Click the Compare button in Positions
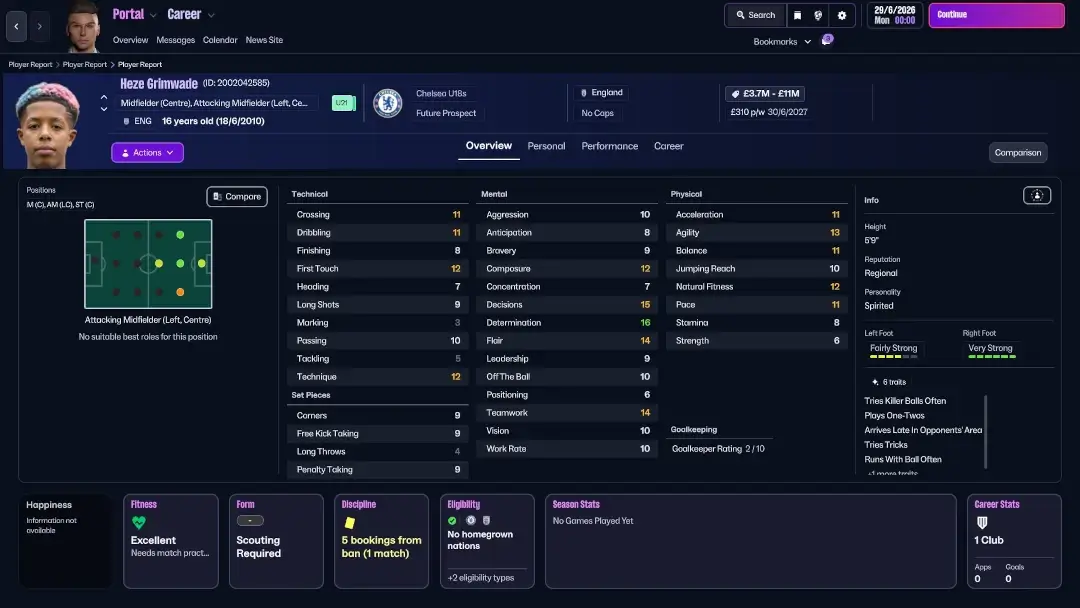The height and width of the screenshot is (608, 1080). tap(237, 197)
